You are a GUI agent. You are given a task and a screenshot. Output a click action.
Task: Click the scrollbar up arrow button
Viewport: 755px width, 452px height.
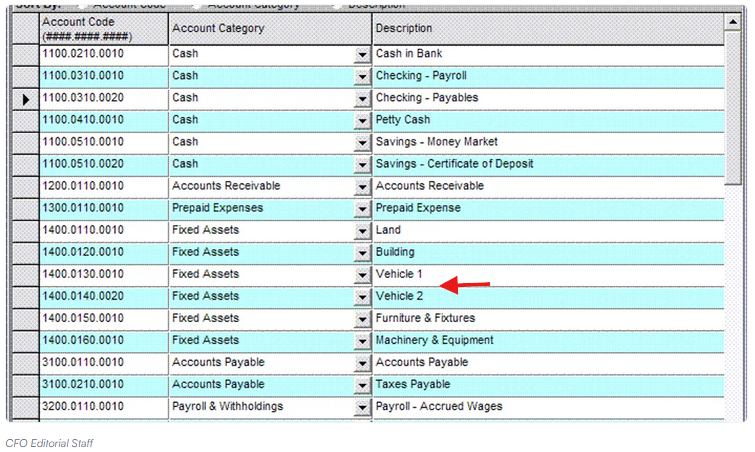(733, 22)
